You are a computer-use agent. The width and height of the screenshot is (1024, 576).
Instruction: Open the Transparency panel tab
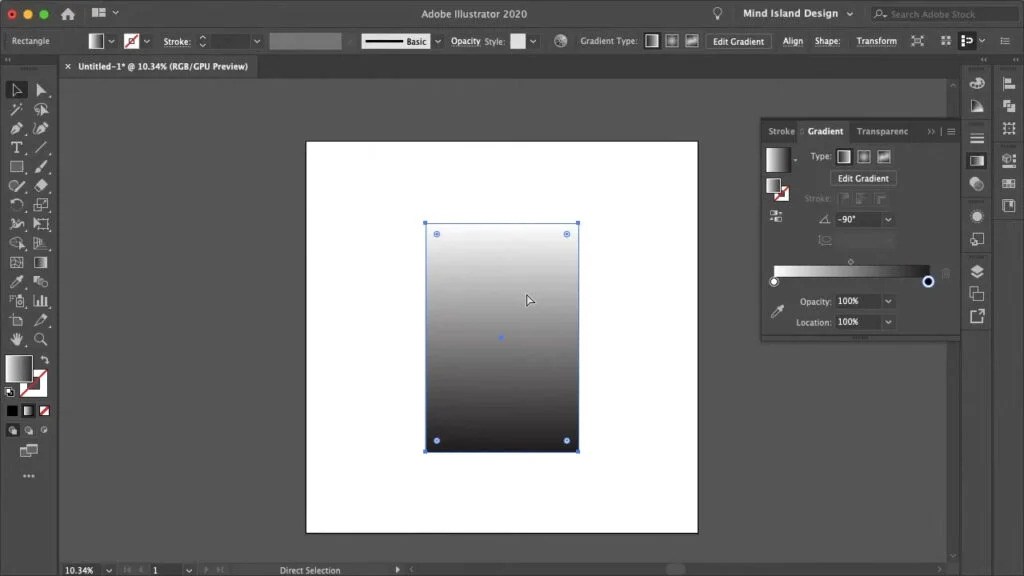coord(882,131)
